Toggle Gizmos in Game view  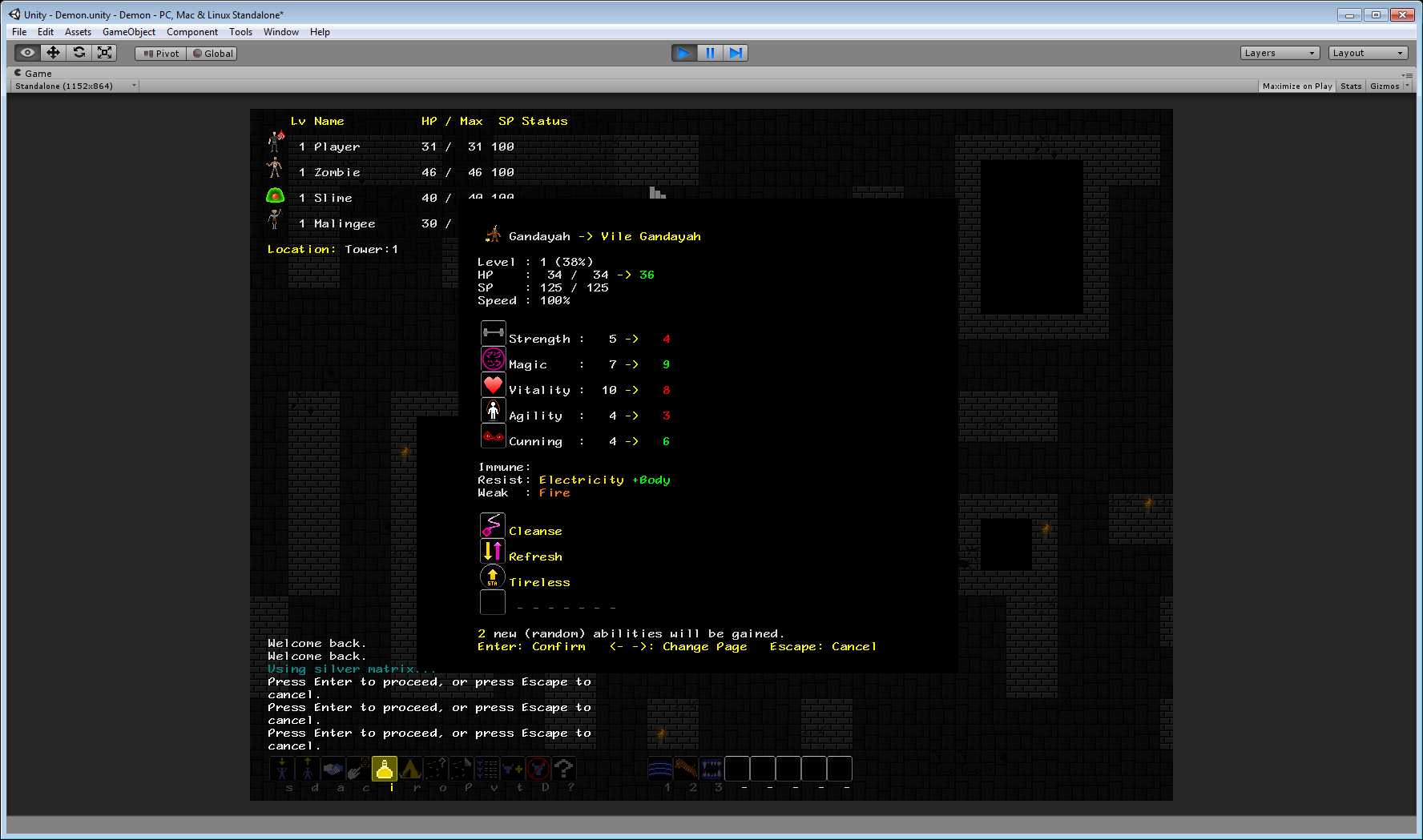[1385, 86]
